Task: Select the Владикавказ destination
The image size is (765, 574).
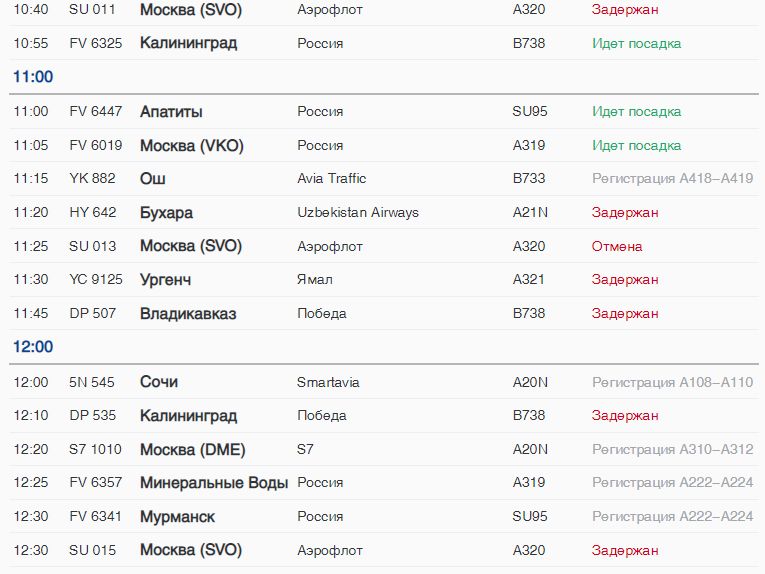Action: pyautogui.click(x=188, y=314)
